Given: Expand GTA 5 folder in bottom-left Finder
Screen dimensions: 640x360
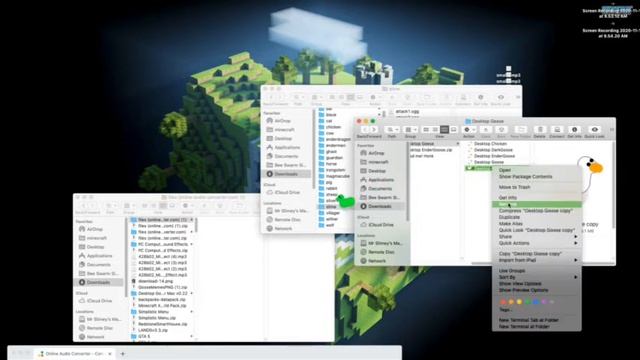Looking at the screenshot, I should pyautogui.click(x=191, y=336).
